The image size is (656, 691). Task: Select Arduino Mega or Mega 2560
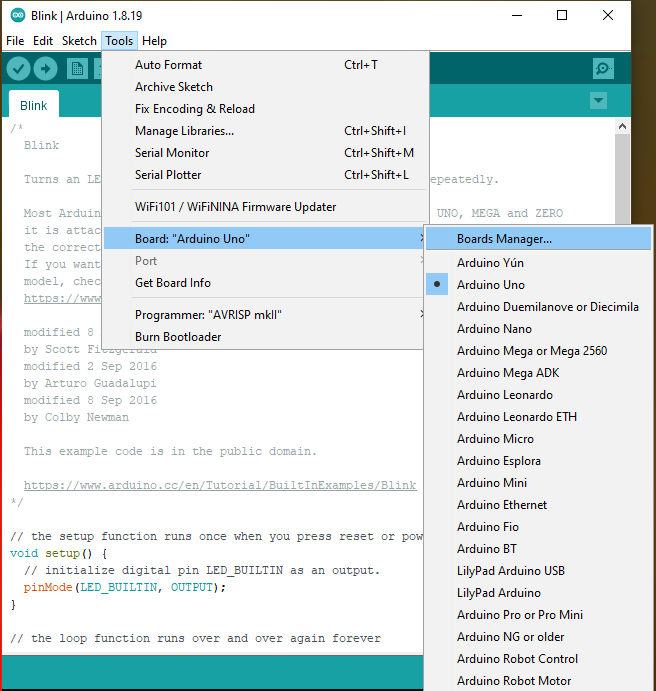[x=538, y=351]
